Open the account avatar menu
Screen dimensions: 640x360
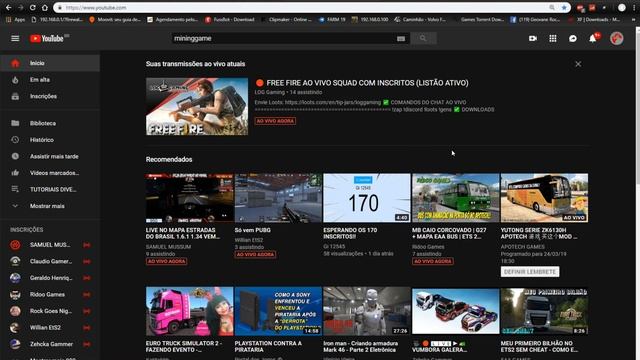[617, 38]
